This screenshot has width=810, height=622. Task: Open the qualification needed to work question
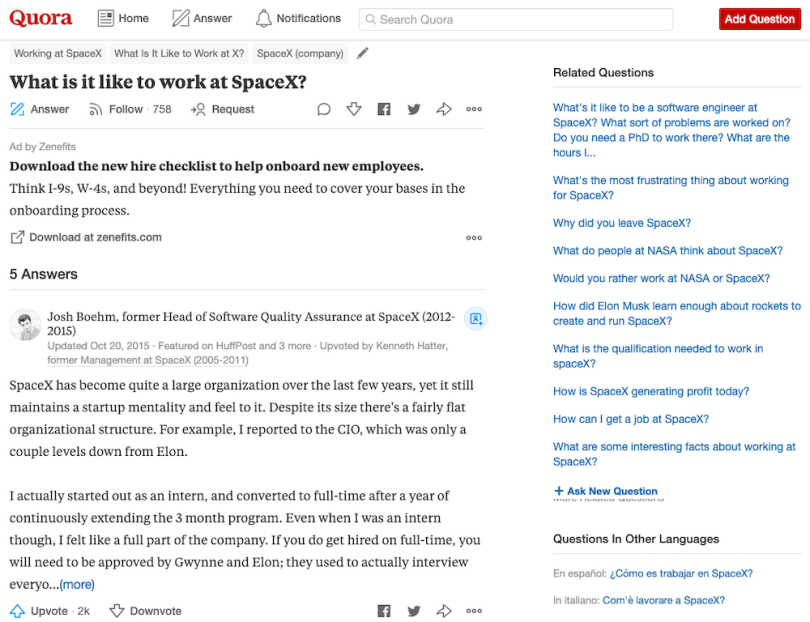658,356
